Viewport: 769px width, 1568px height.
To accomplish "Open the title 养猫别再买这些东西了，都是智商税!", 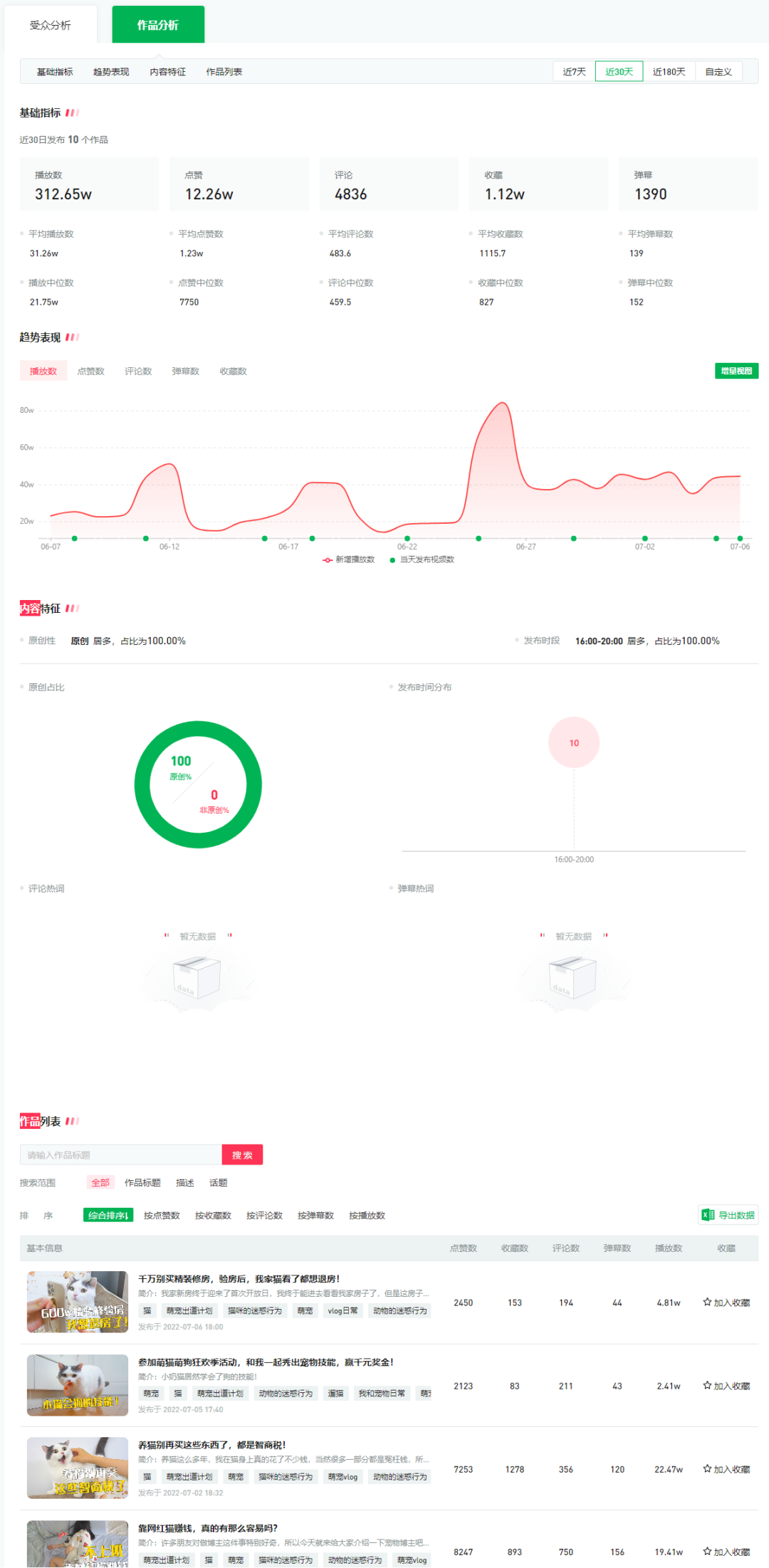I will 212,1445.
